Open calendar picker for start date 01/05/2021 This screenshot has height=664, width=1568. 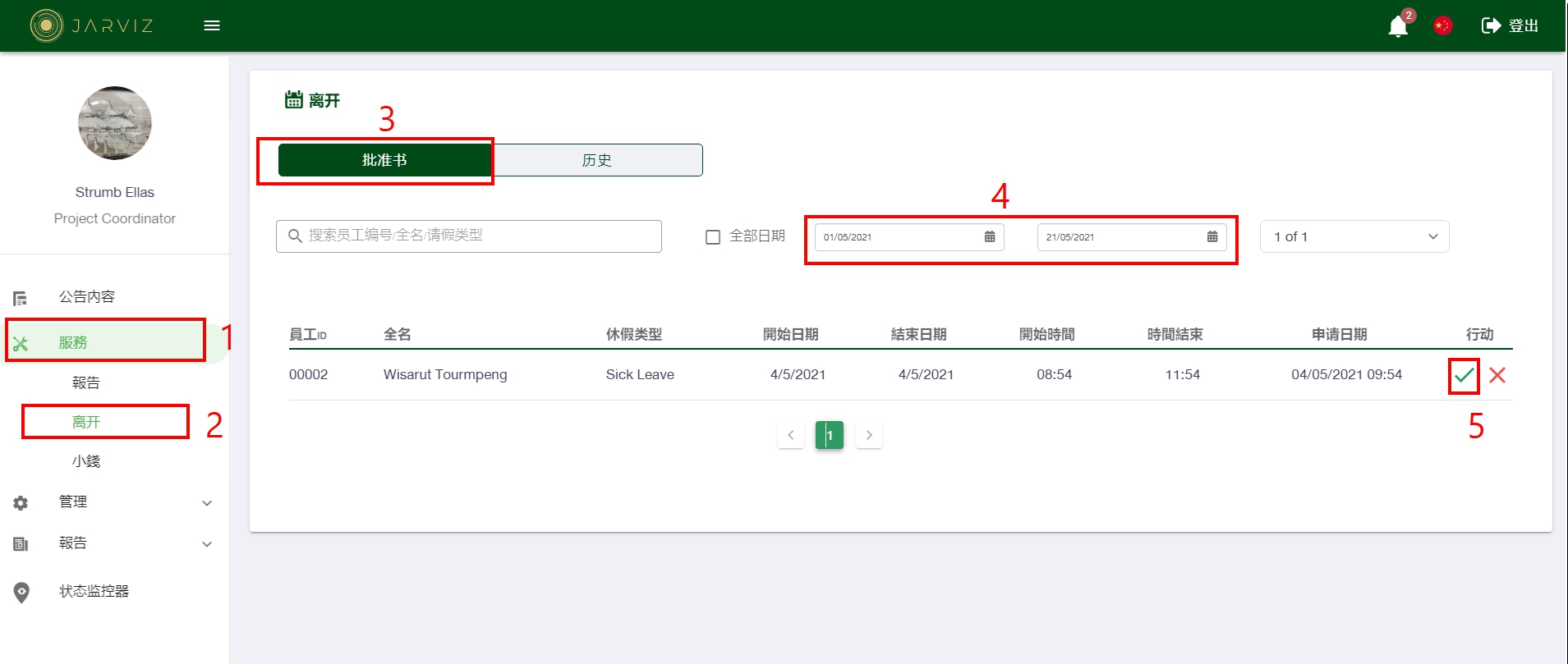pyautogui.click(x=990, y=237)
